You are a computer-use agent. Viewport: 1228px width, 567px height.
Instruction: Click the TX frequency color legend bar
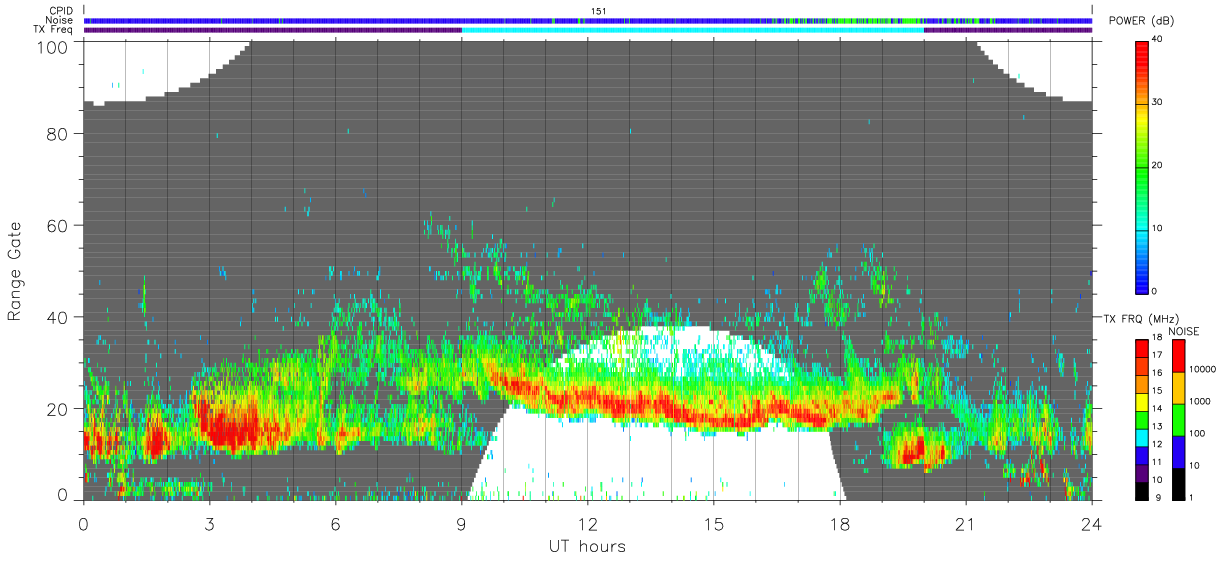pos(1142,420)
